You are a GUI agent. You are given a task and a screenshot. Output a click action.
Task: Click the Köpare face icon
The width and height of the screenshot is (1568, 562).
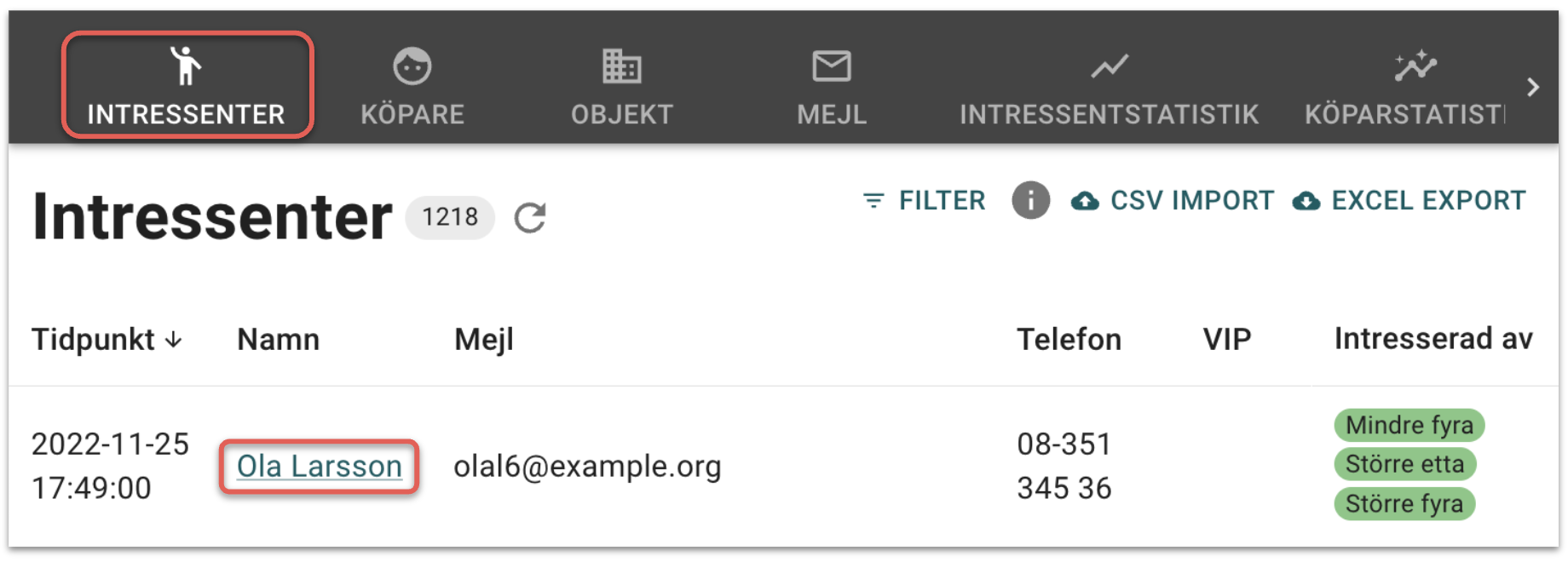coord(412,66)
